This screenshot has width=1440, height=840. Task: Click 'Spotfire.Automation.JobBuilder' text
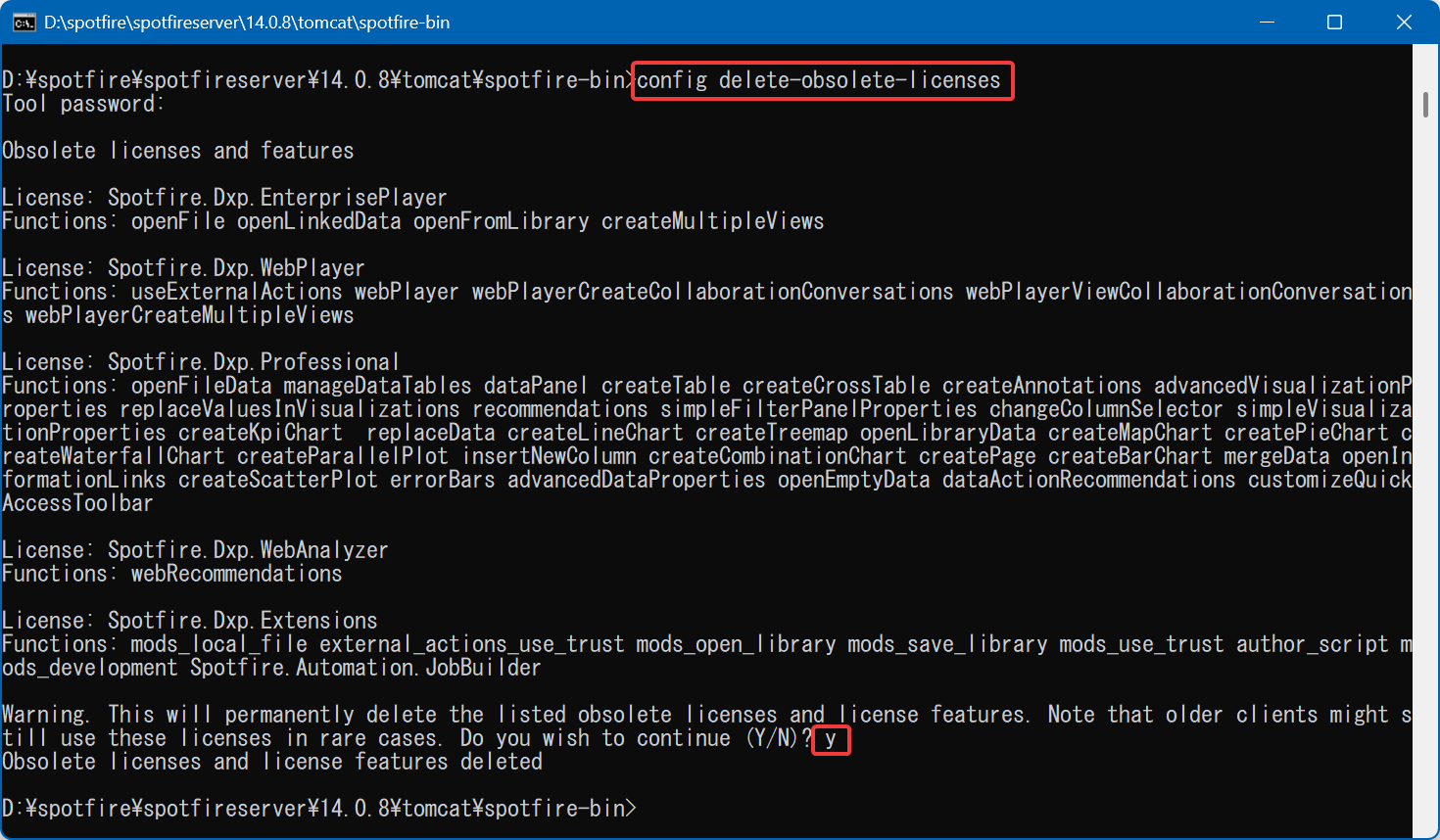[x=366, y=668]
